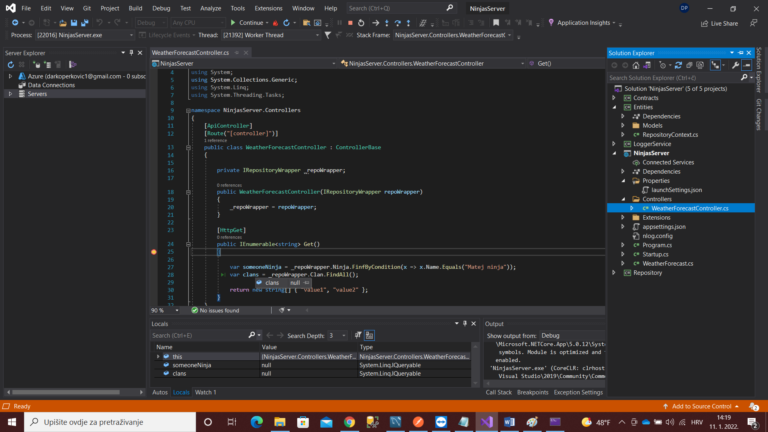Expand the 'this' variable in Locals
This screenshot has width=768, height=432.
[159, 356]
